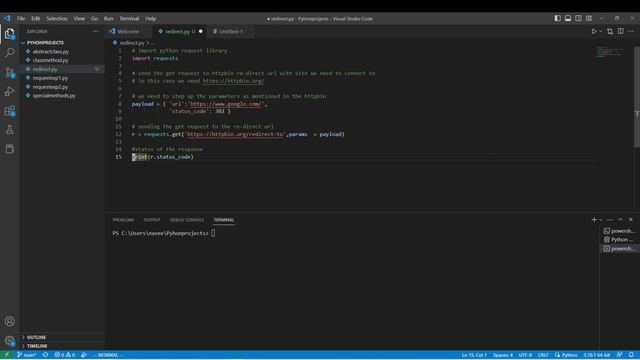Click the remote window status bar button
The image size is (640, 360).
[7, 355]
